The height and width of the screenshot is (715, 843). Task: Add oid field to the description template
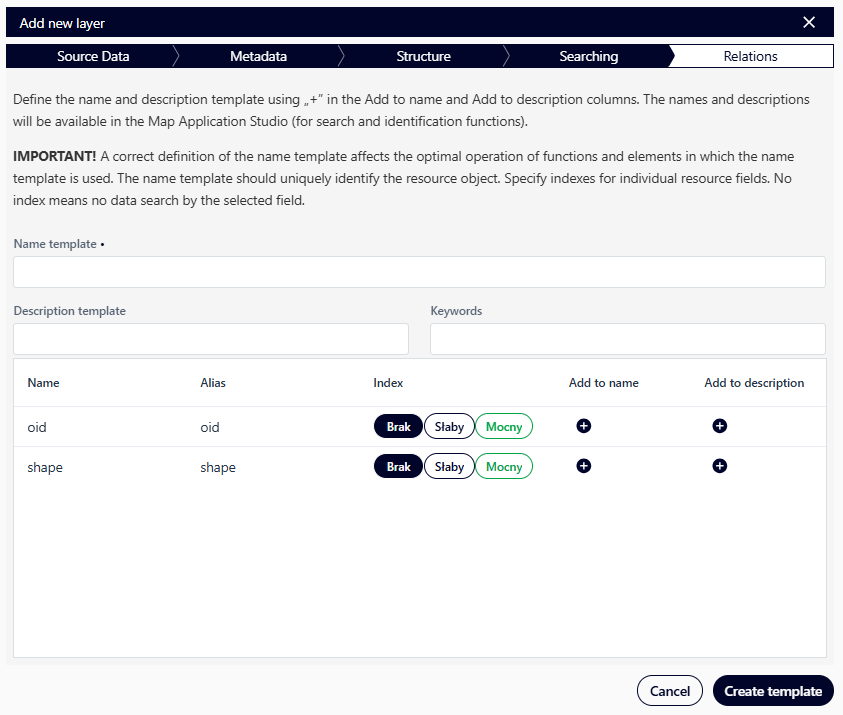[x=719, y=426]
